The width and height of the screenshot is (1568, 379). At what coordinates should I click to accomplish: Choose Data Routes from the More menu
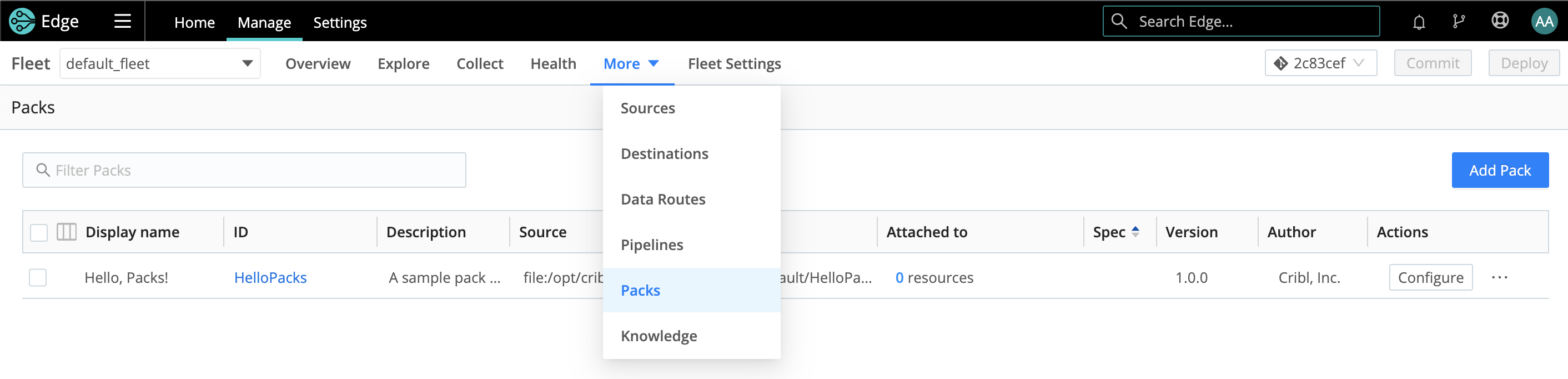(691, 200)
